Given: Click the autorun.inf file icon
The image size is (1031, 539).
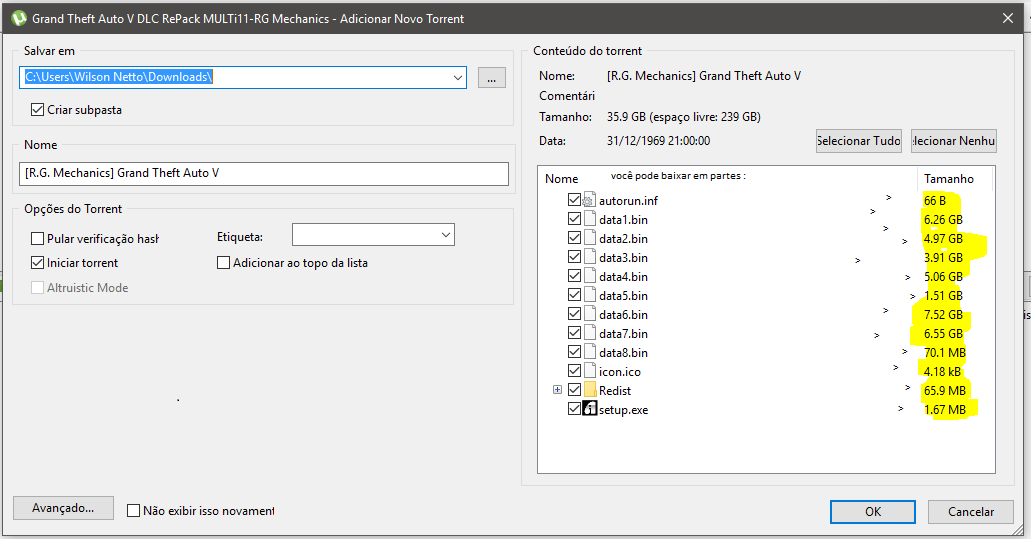Looking at the screenshot, I should pyautogui.click(x=589, y=200).
